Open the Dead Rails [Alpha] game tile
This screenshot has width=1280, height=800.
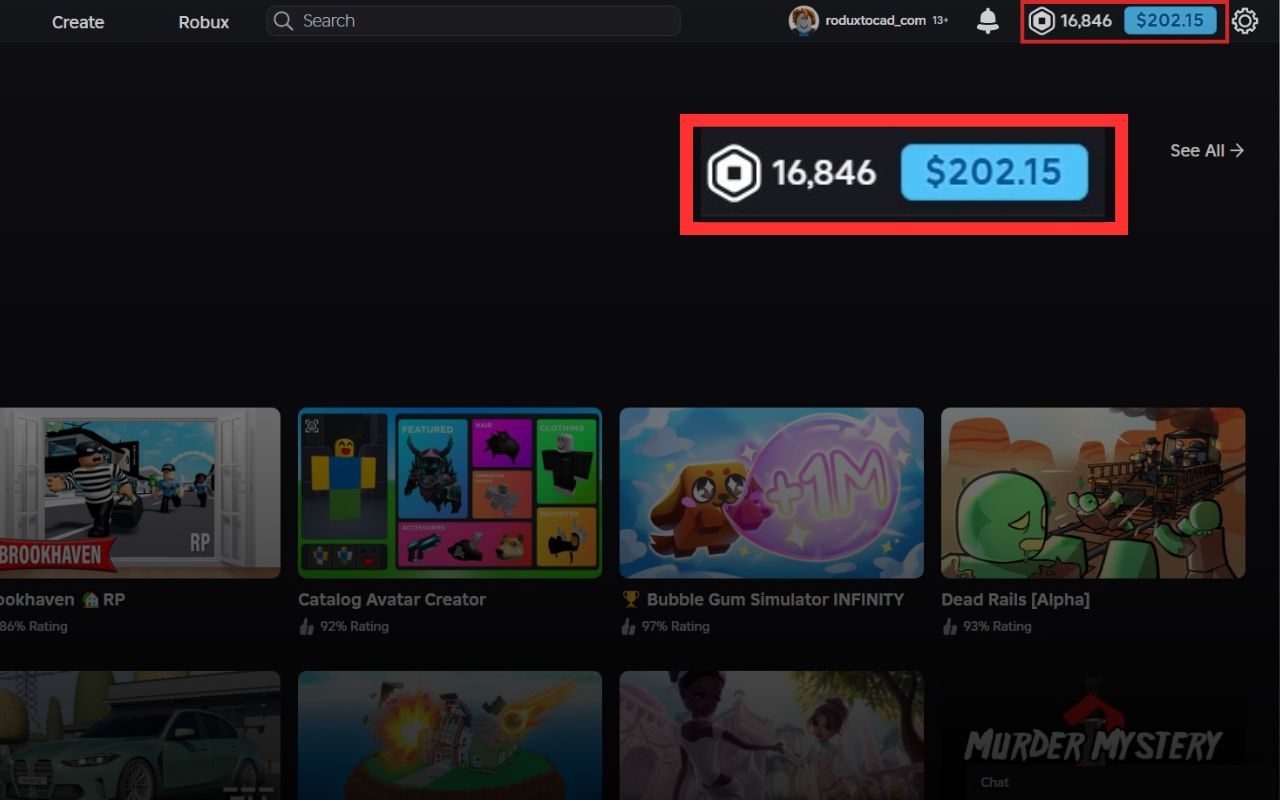point(1092,492)
